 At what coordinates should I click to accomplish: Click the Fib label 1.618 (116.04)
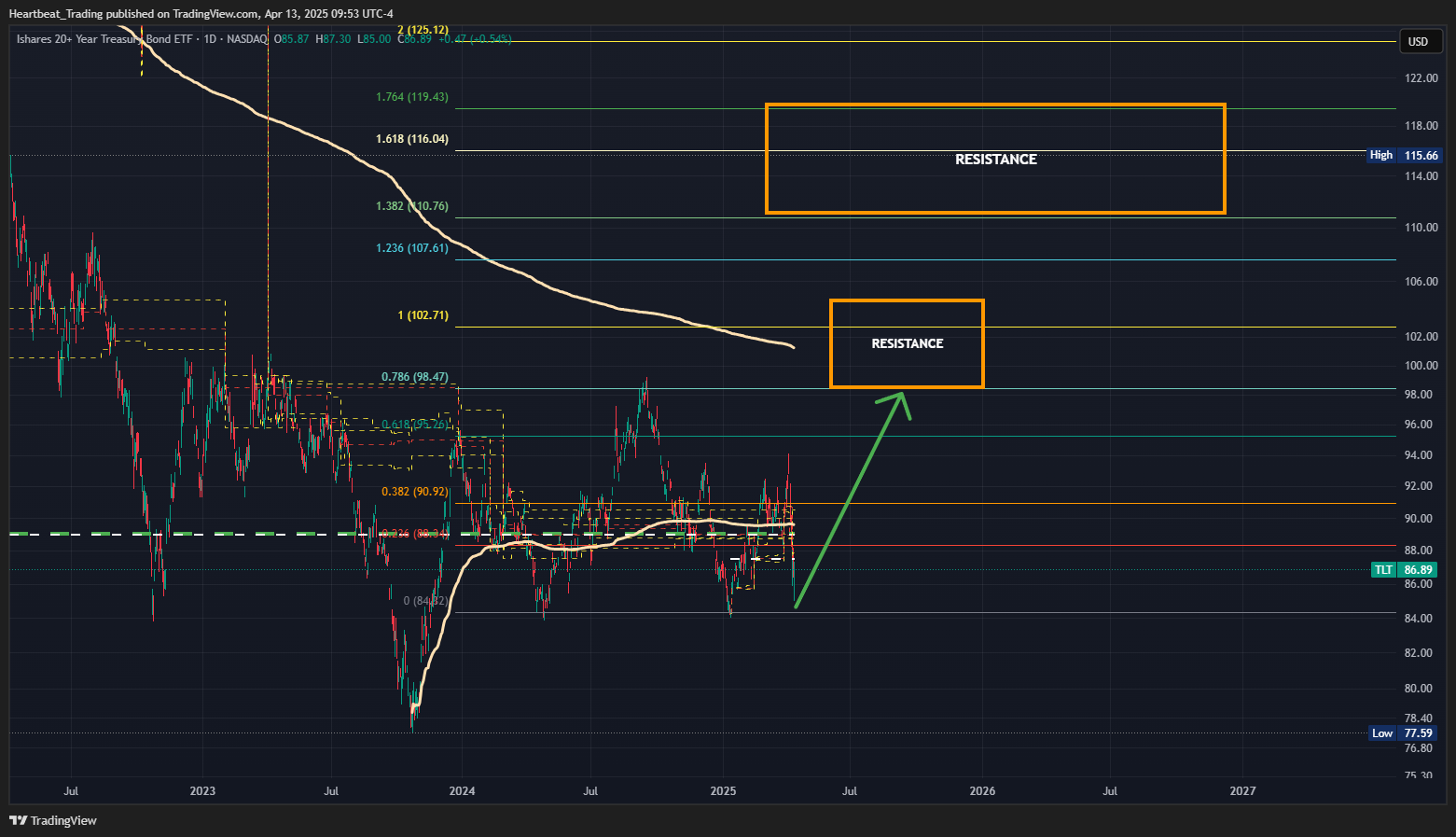coord(411,139)
